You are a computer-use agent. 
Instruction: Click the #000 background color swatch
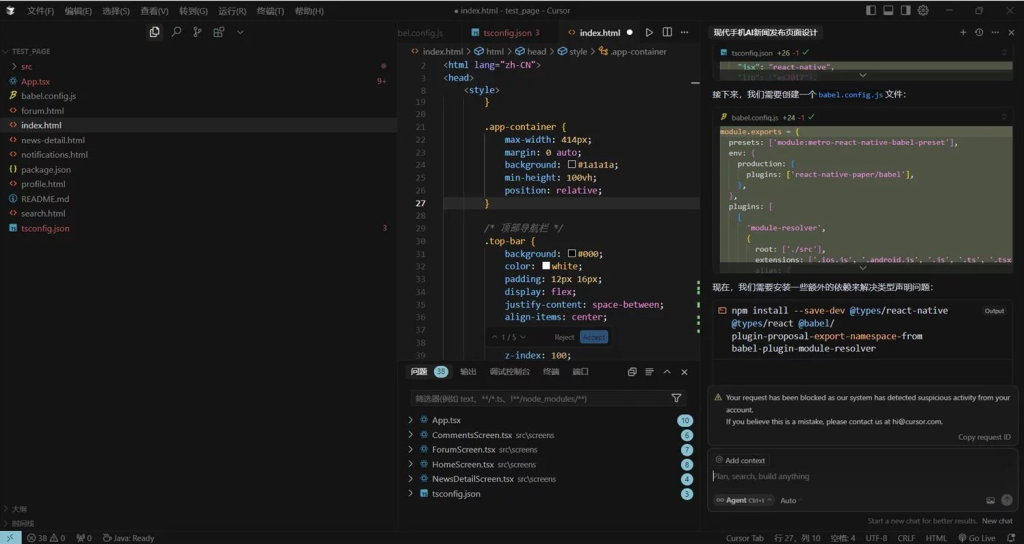click(572, 253)
